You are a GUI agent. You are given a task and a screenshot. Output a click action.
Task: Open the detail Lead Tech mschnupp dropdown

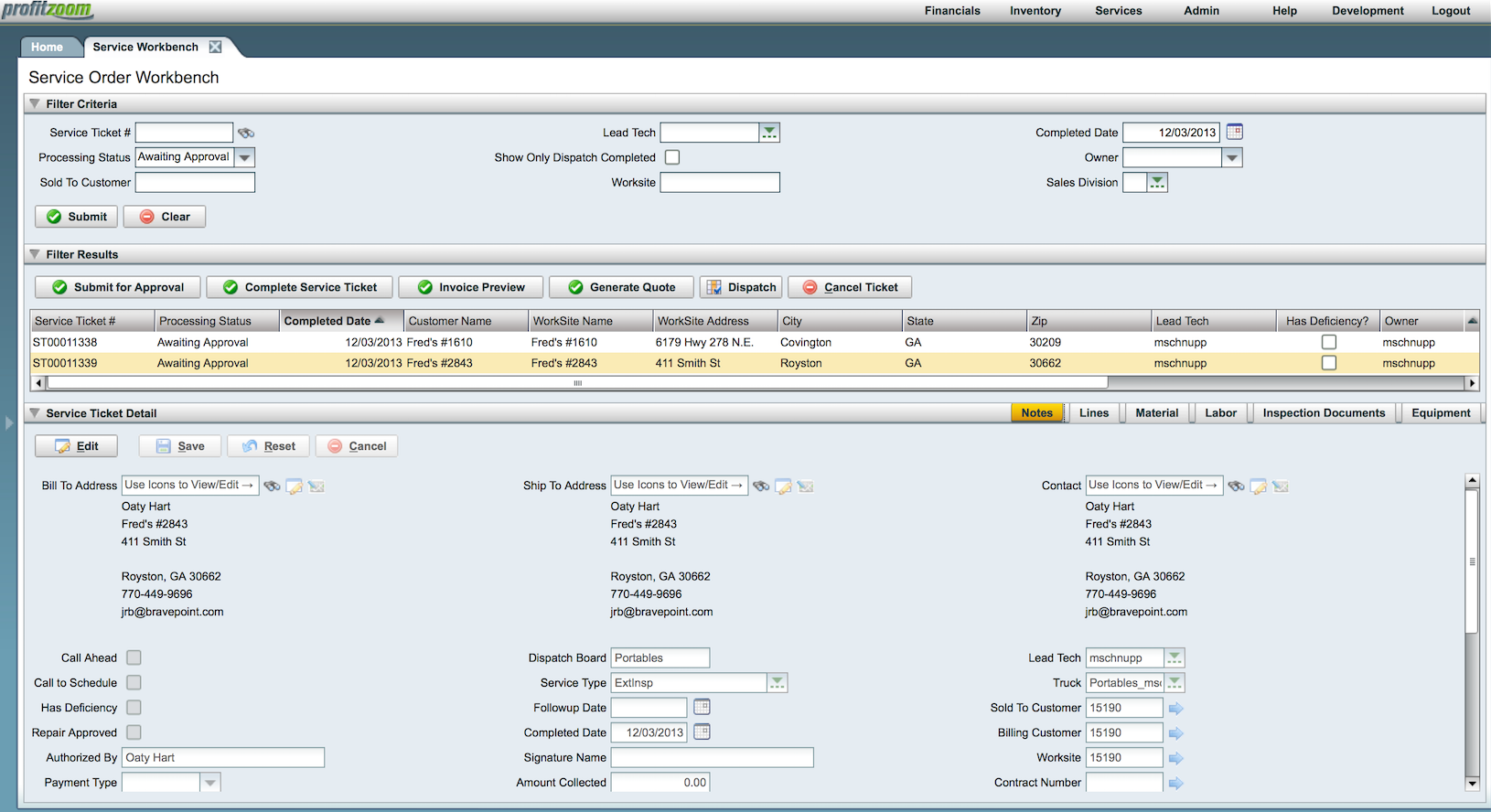point(1175,657)
